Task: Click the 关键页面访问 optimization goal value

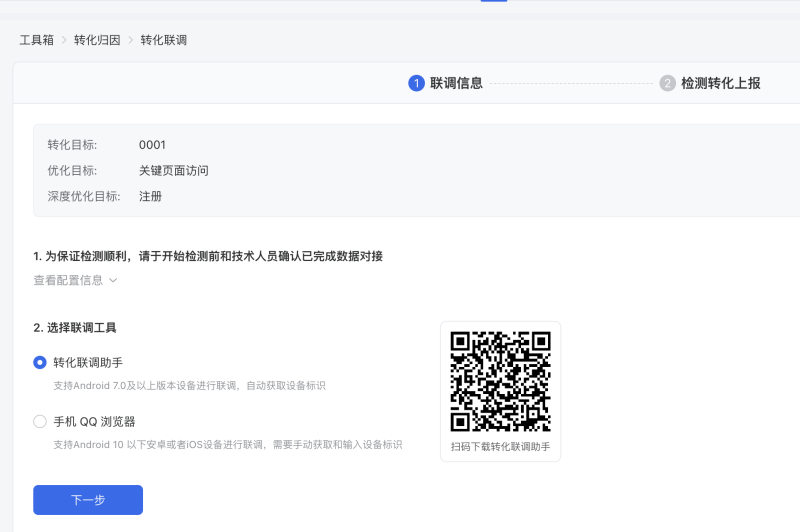Action: (173, 170)
